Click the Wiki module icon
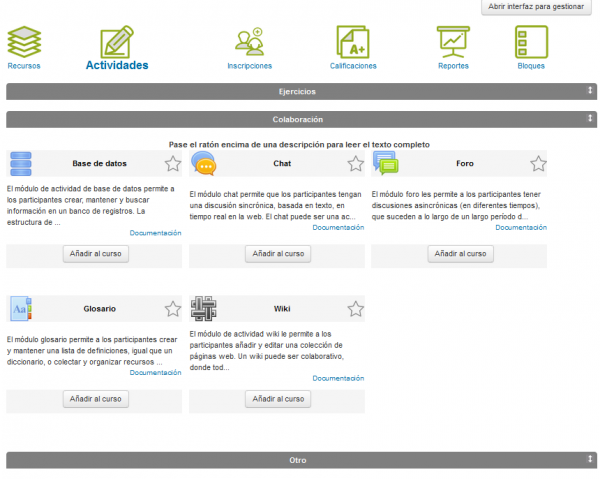 point(203,308)
